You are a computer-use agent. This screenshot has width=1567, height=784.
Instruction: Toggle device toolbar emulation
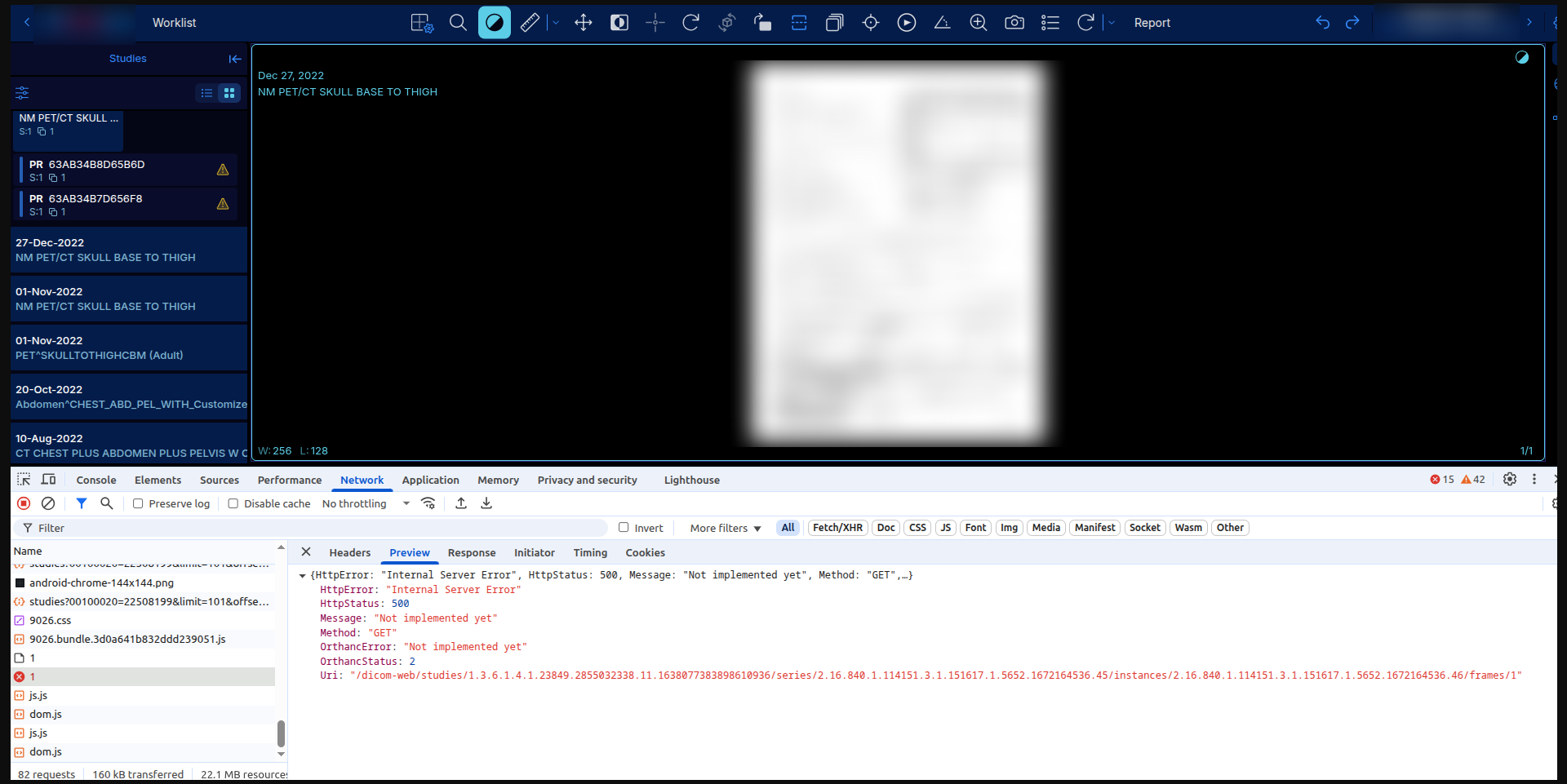[49, 480]
